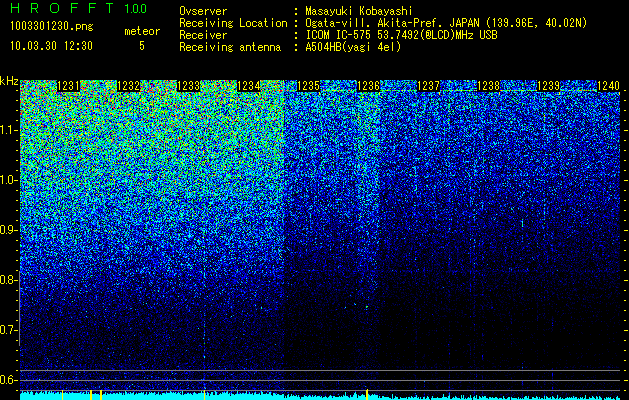
Task: Click the Ogata-vill. Akita-Pref. JAPAN location text
Action: click(x=446, y=23)
